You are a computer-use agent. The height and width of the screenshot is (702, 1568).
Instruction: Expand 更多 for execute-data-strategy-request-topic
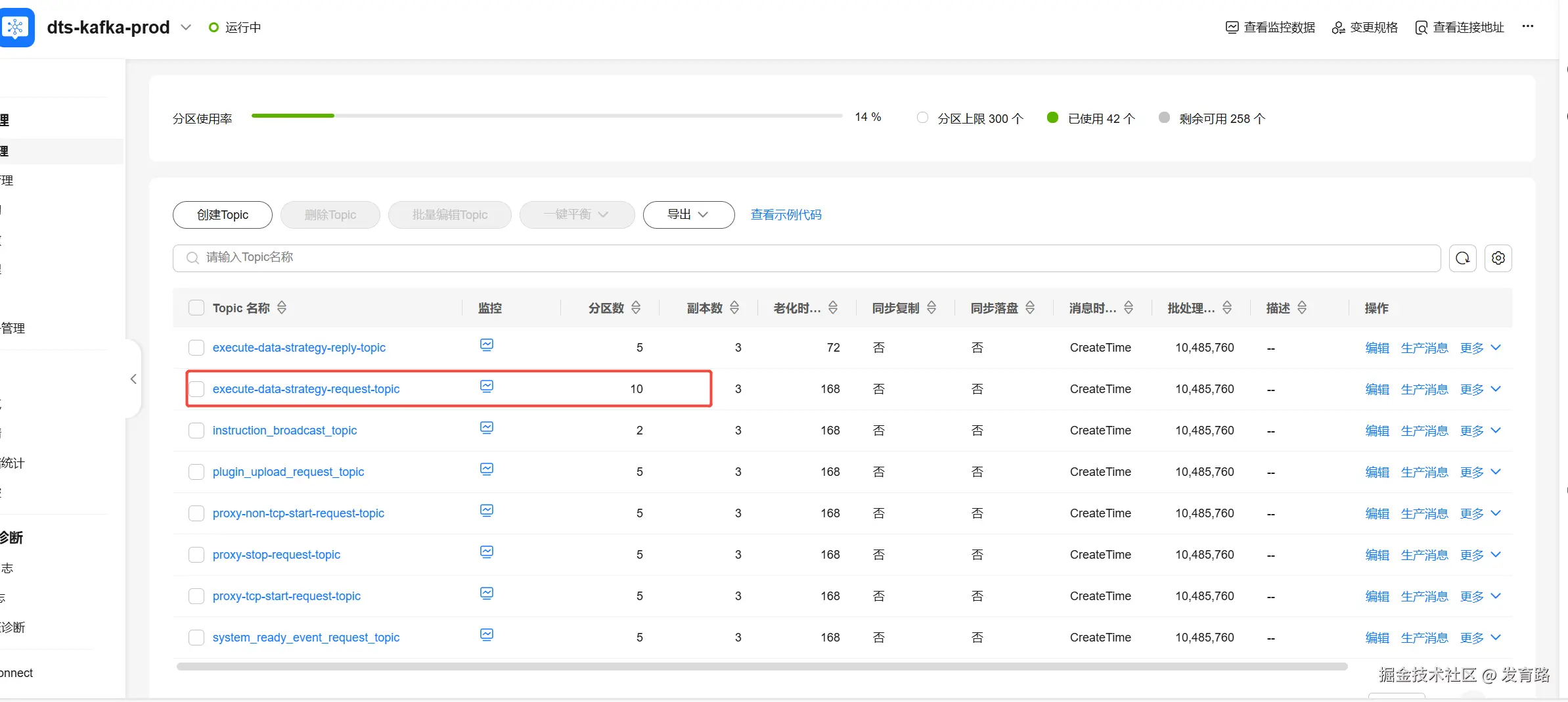pyautogui.click(x=1481, y=389)
